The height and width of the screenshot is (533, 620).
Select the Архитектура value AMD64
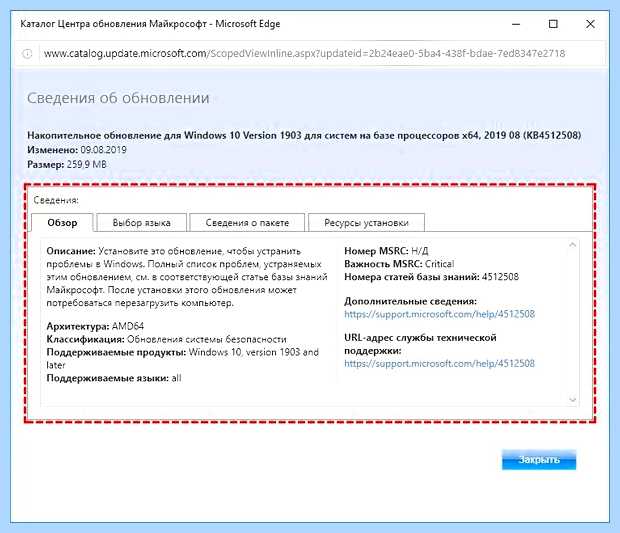tap(128, 326)
